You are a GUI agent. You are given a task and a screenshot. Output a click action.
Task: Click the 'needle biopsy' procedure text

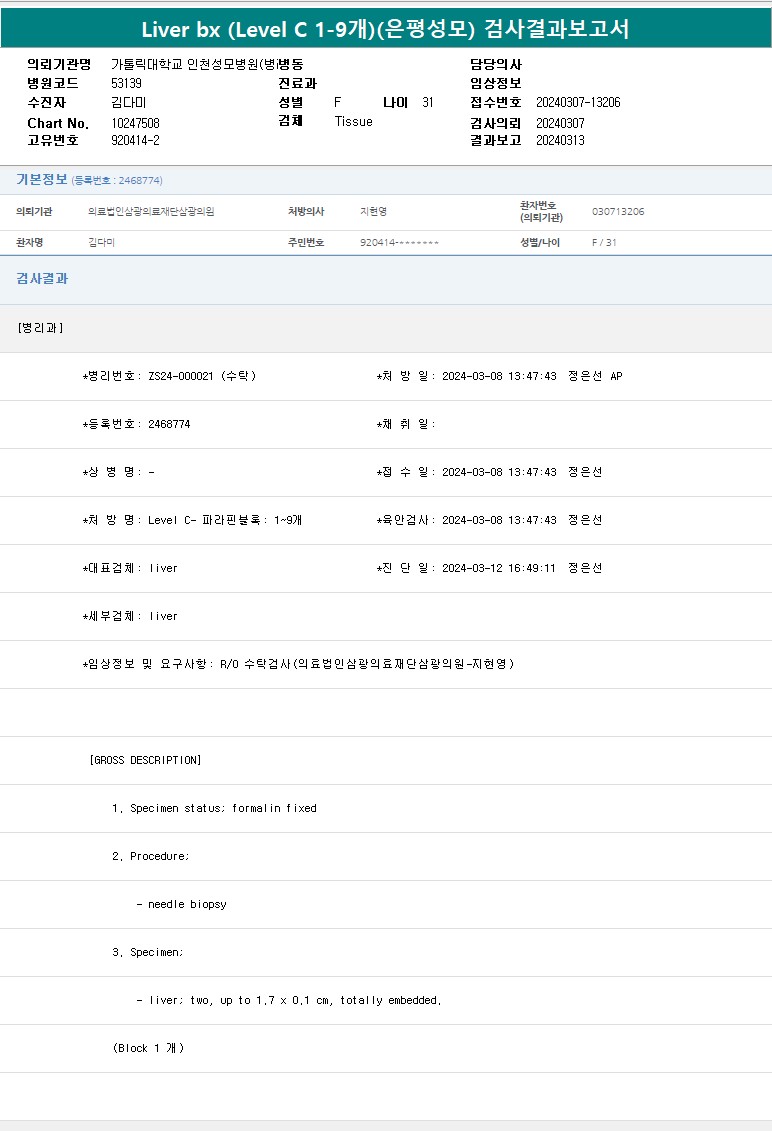181,904
